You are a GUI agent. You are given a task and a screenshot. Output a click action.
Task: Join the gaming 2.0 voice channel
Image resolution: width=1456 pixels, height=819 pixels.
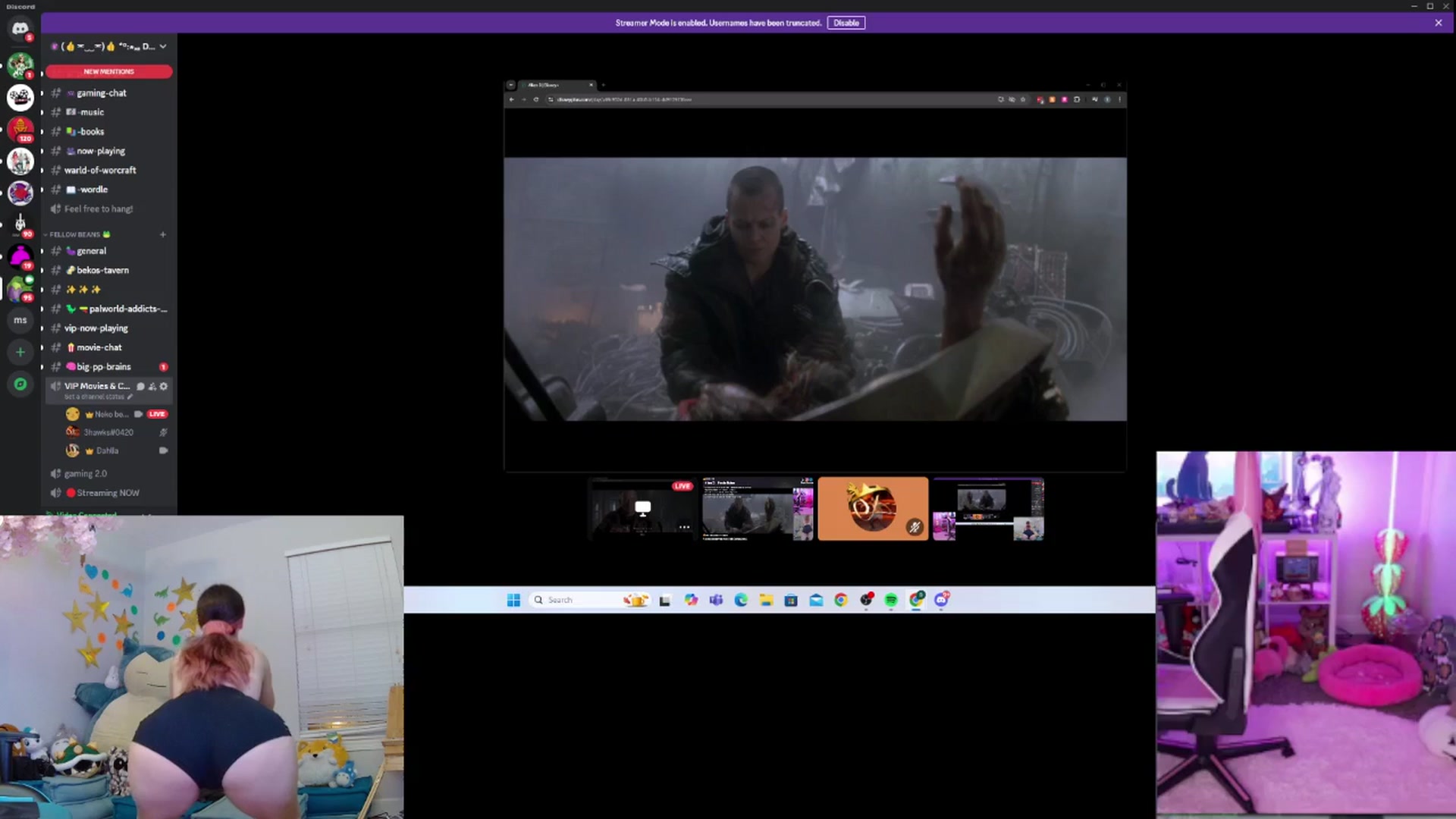point(109,473)
